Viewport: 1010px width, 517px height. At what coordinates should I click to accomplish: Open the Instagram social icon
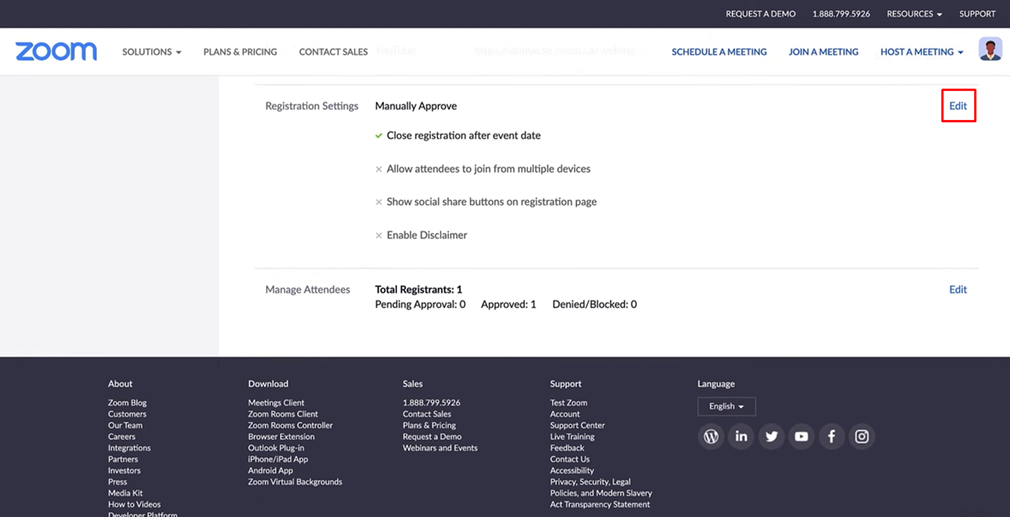point(861,436)
